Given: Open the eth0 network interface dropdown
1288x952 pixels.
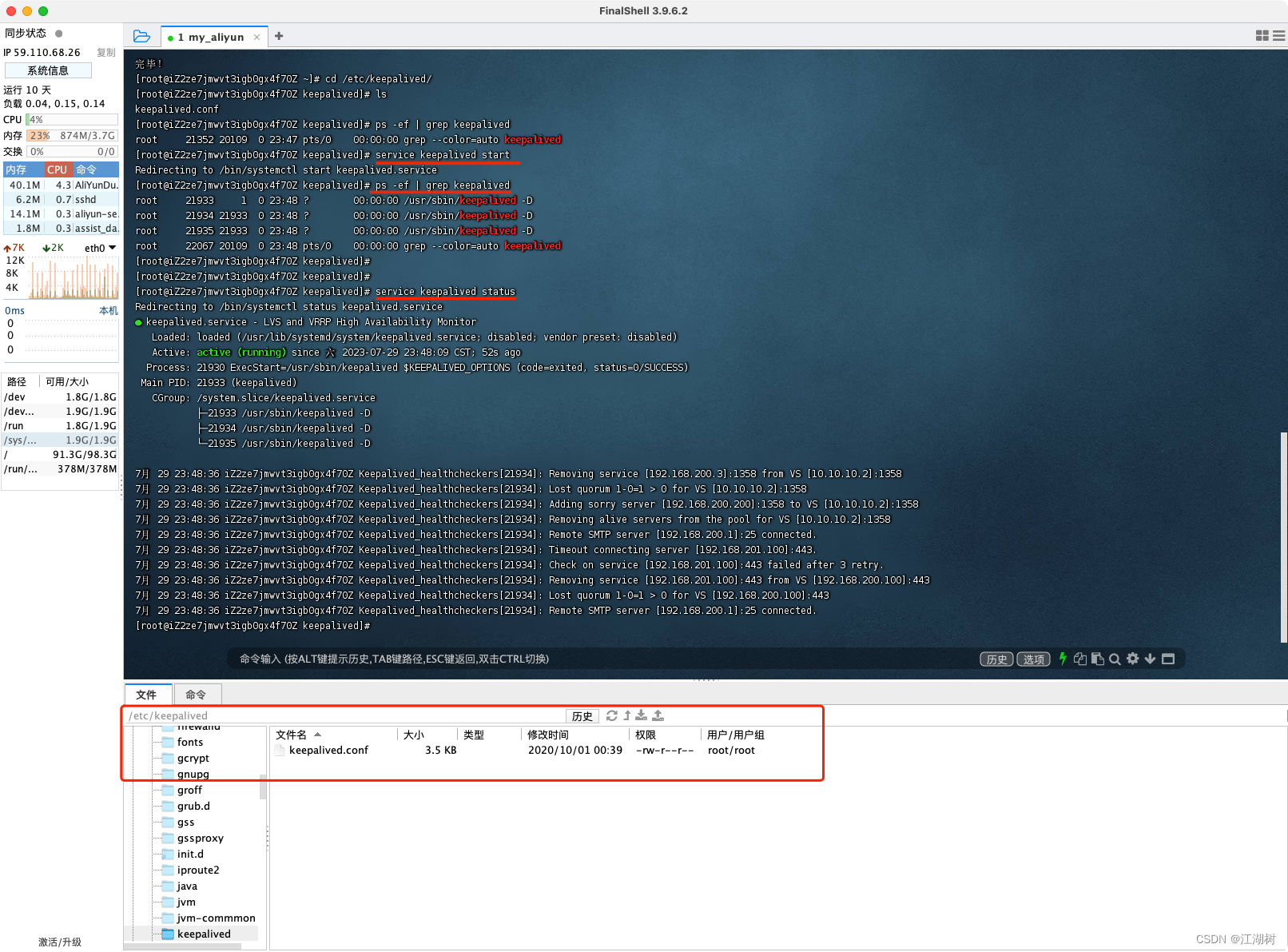Looking at the screenshot, I should pyautogui.click(x=101, y=248).
